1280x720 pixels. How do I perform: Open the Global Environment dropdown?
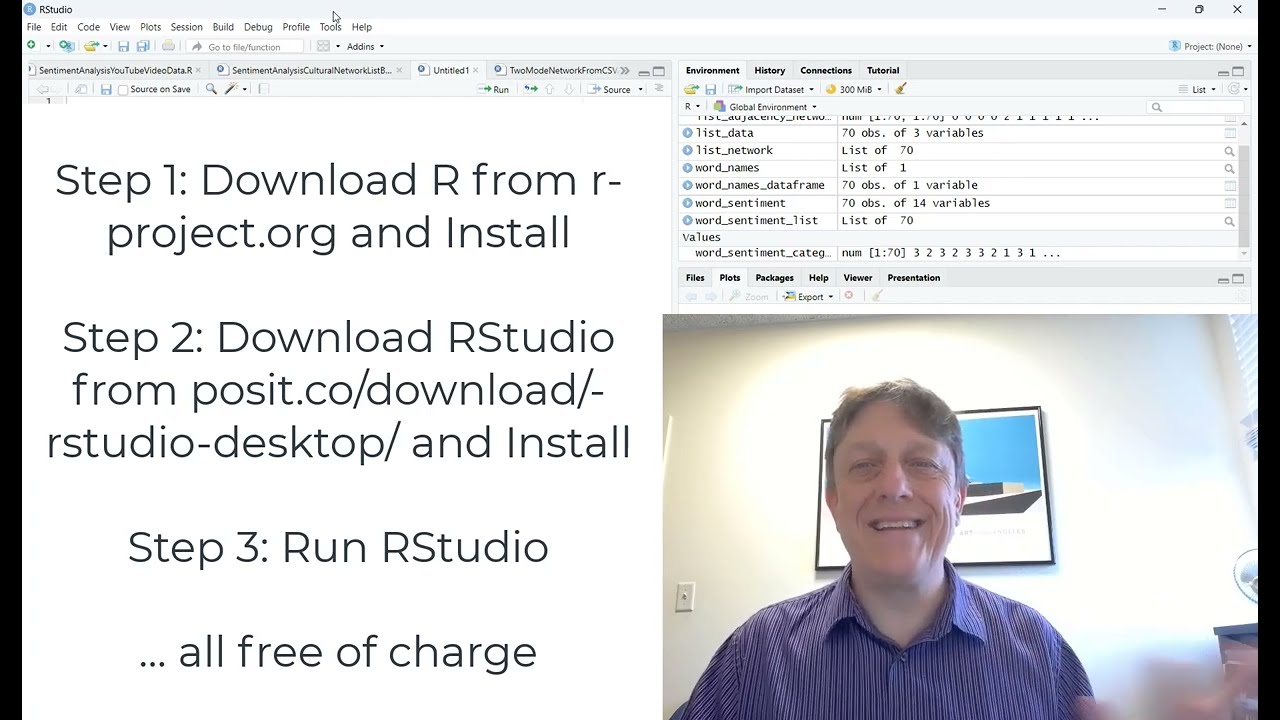coord(766,107)
